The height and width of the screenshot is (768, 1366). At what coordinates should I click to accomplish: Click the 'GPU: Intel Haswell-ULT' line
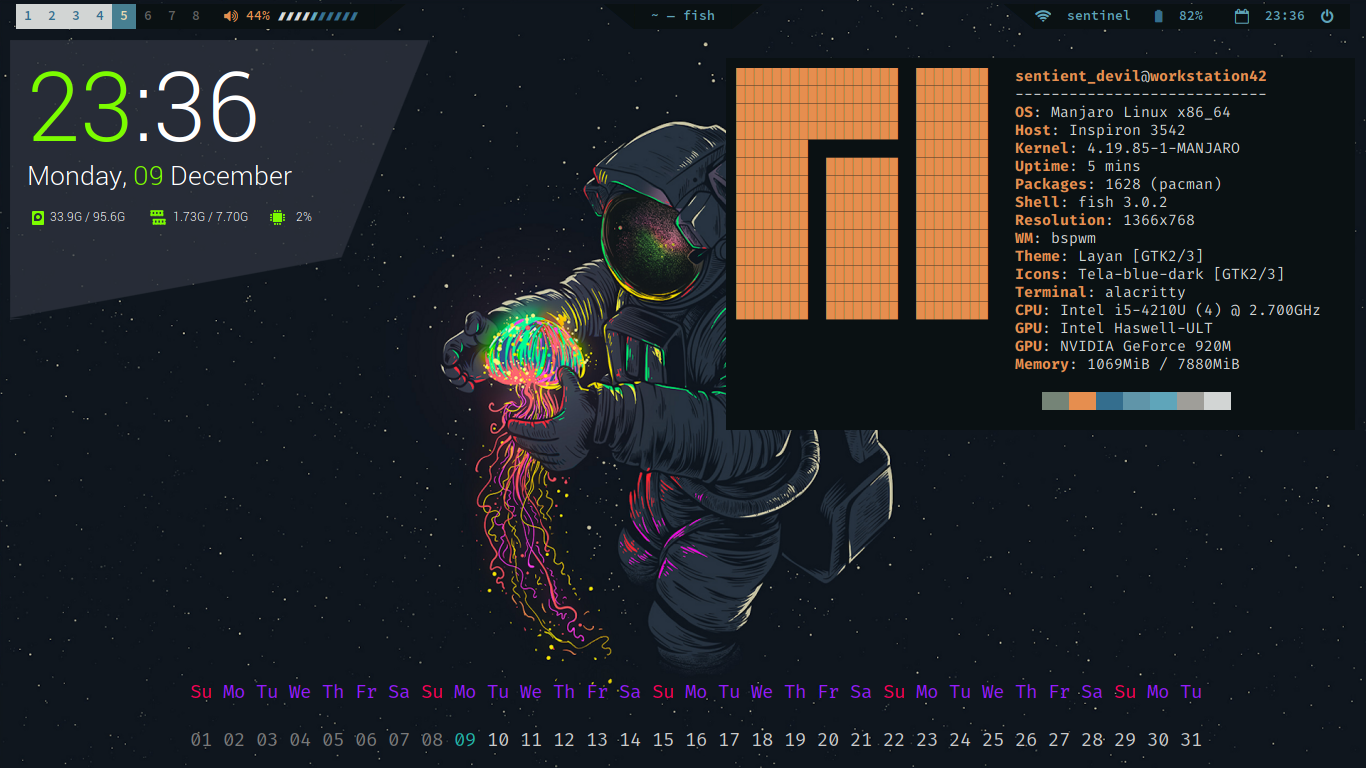pyautogui.click(x=1114, y=328)
